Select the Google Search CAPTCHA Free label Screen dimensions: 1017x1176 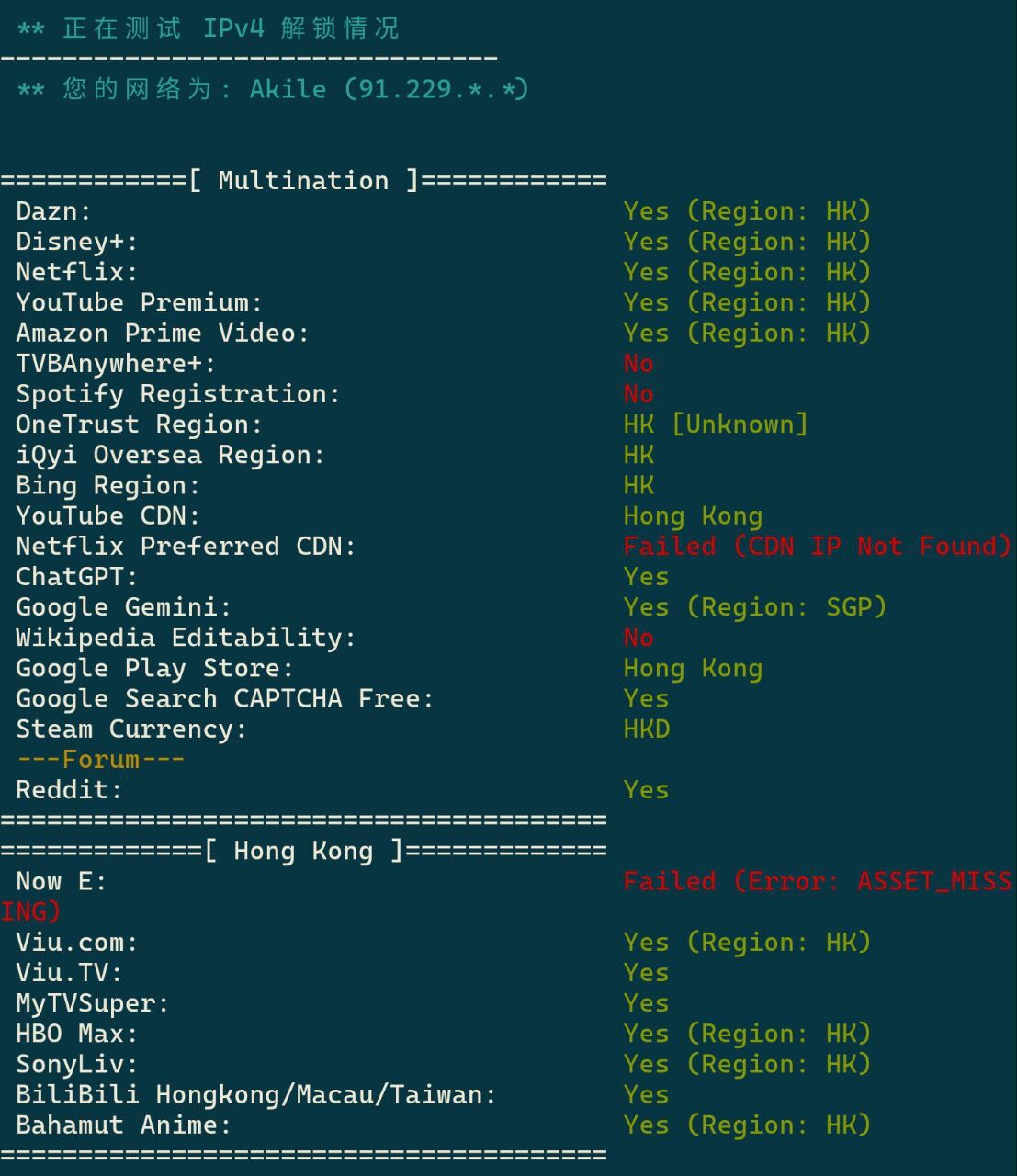click(224, 699)
